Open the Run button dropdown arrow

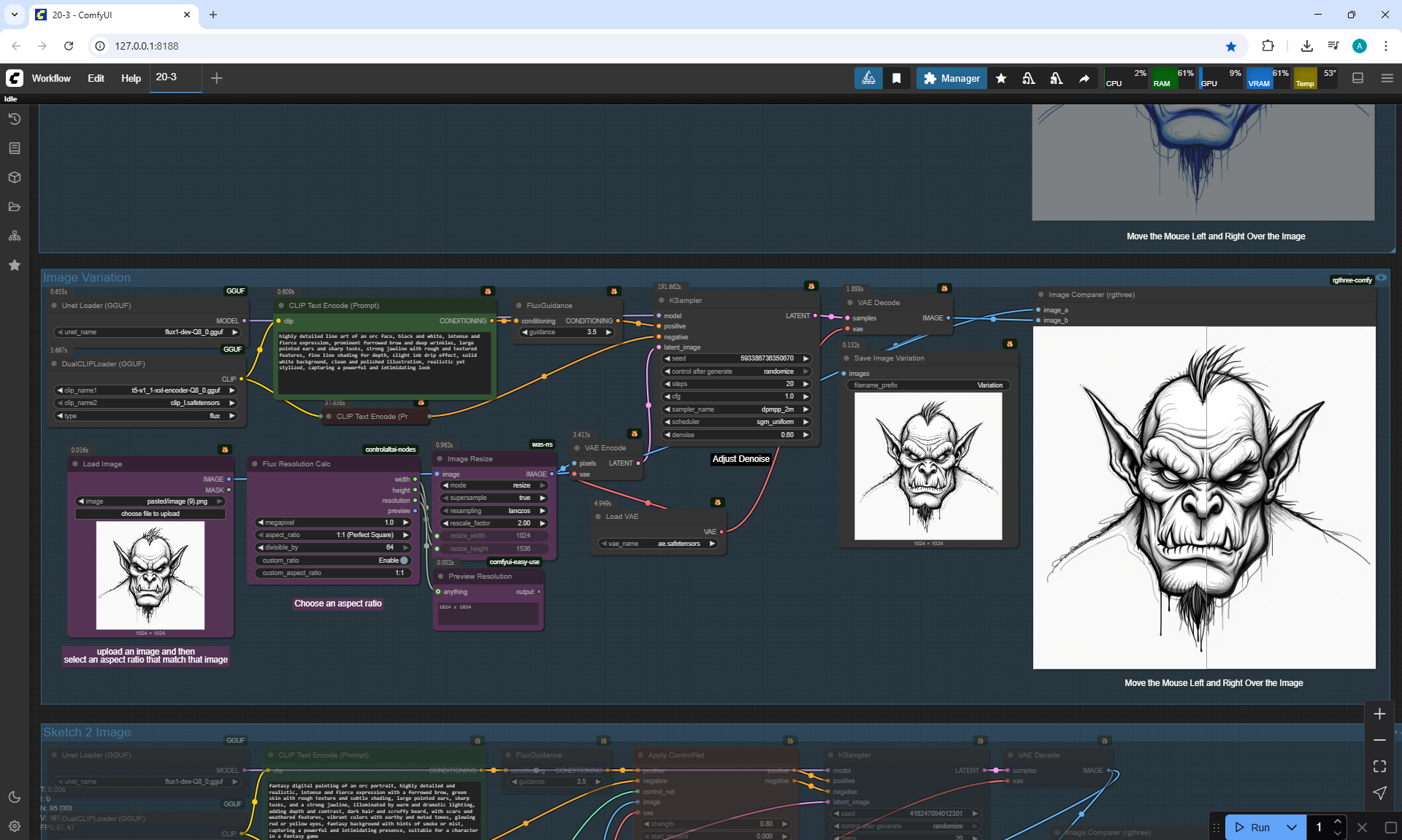(1292, 827)
